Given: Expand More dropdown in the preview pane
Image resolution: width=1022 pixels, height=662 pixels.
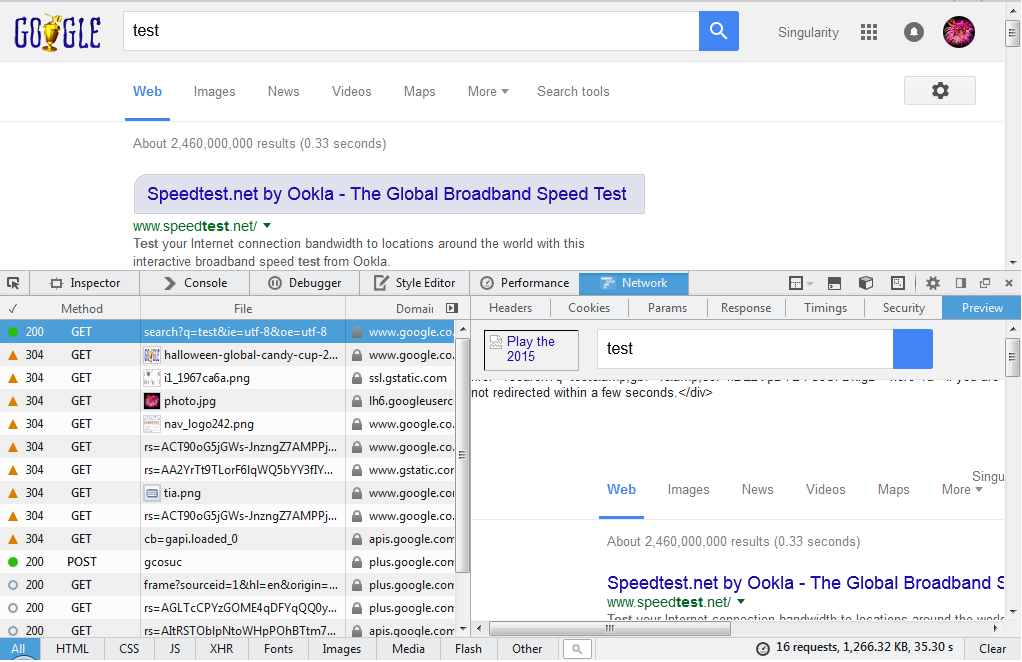Looking at the screenshot, I should (962, 489).
